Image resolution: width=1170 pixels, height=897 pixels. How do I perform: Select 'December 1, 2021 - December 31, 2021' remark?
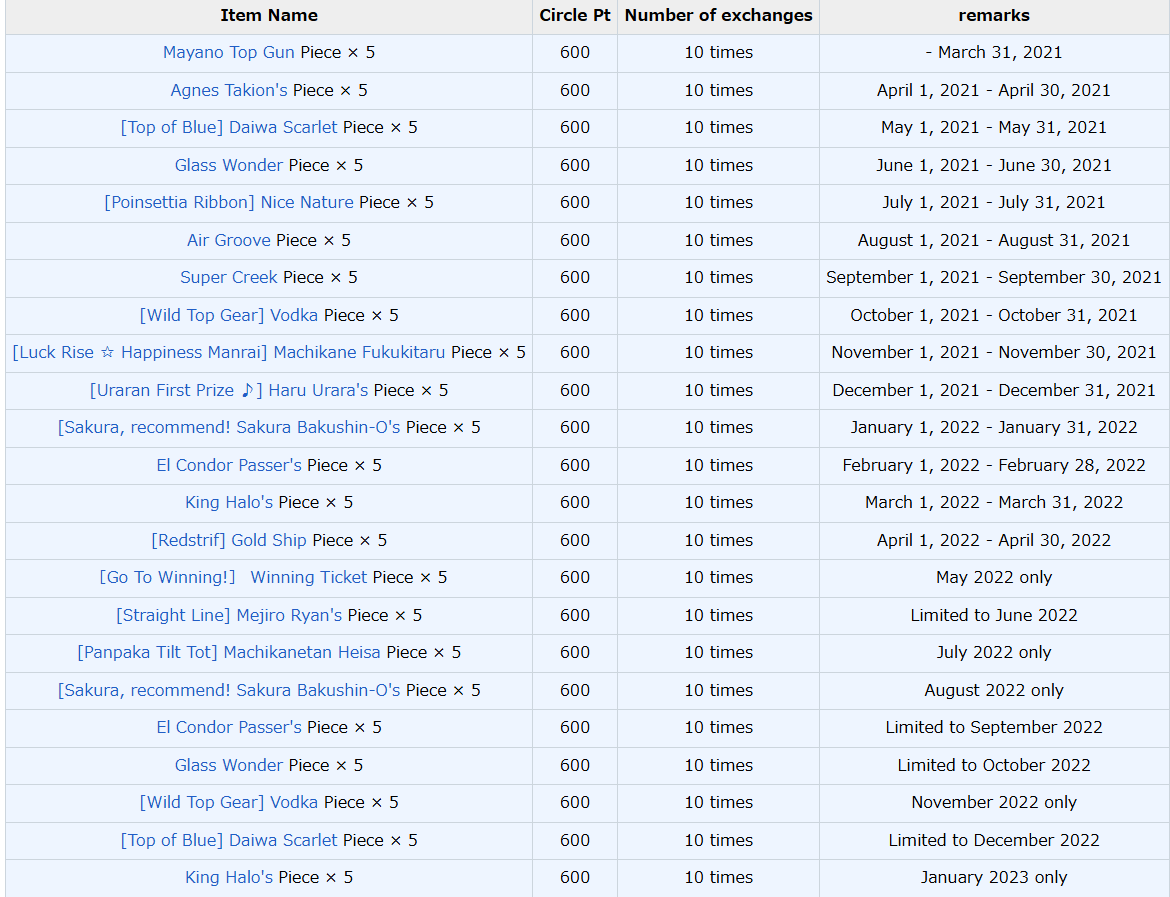coord(994,390)
